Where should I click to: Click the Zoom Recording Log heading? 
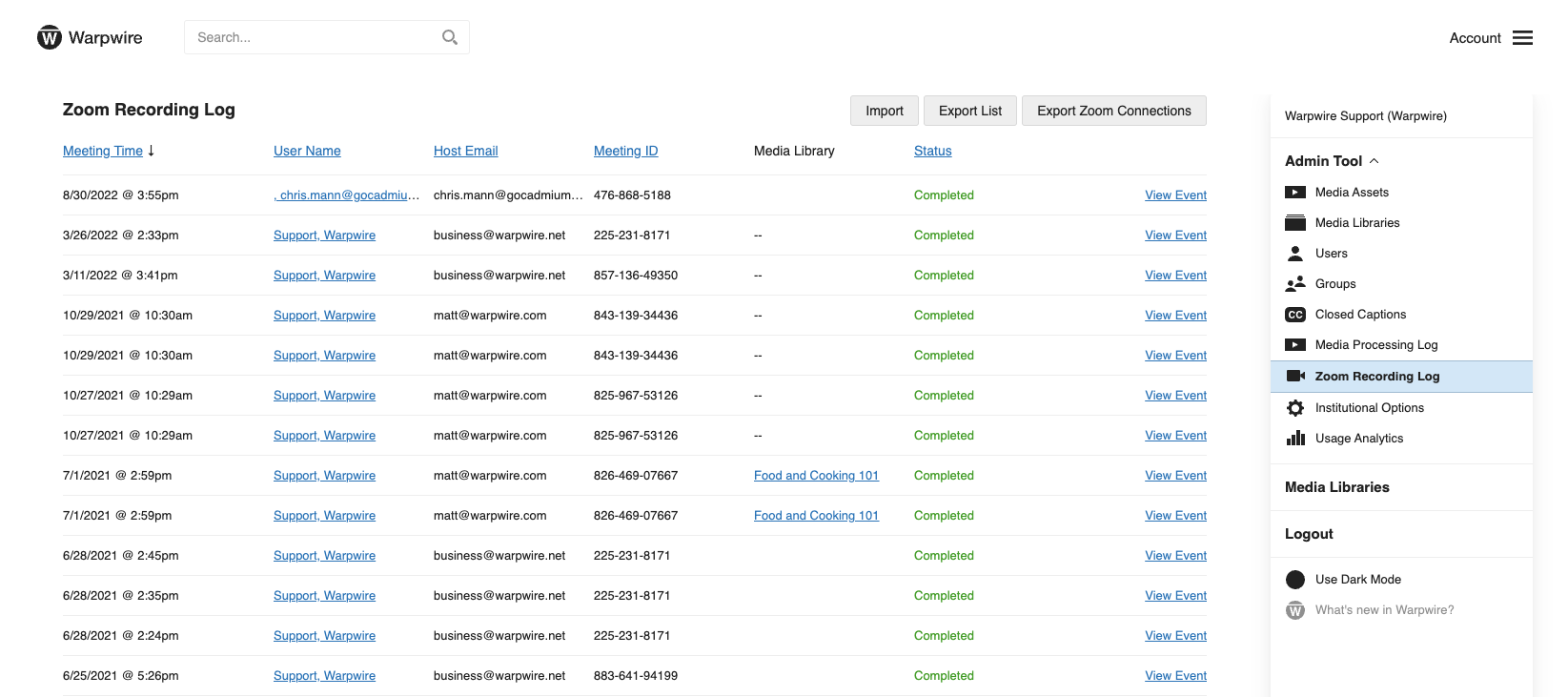click(x=149, y=110)
